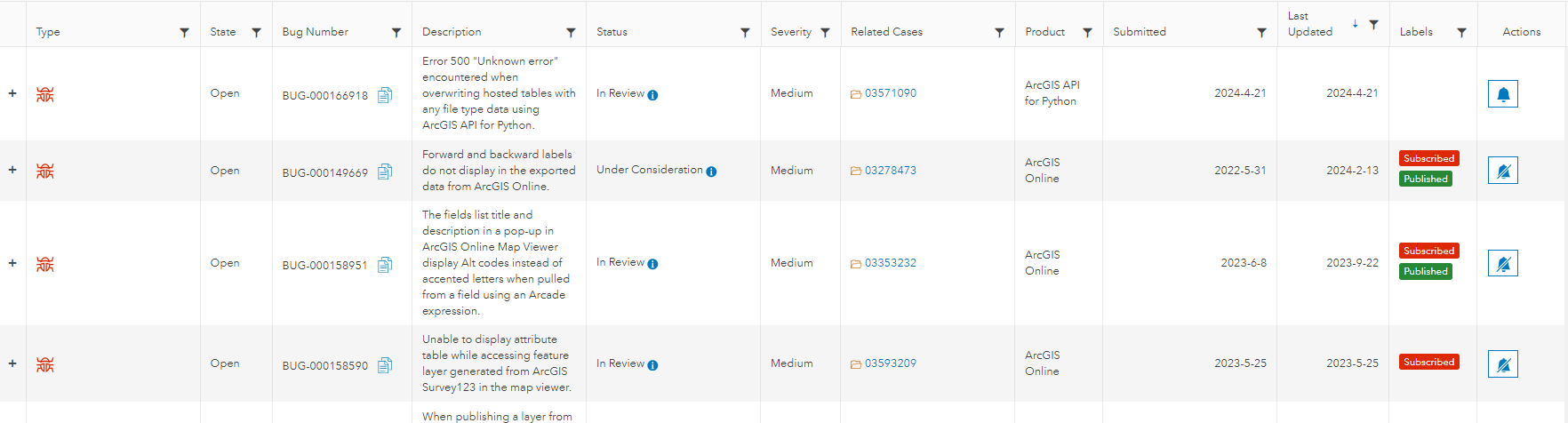Click the red bug type icon for BUG-000158951
This screenshot has height=423, width=1568.
point(45,264)
